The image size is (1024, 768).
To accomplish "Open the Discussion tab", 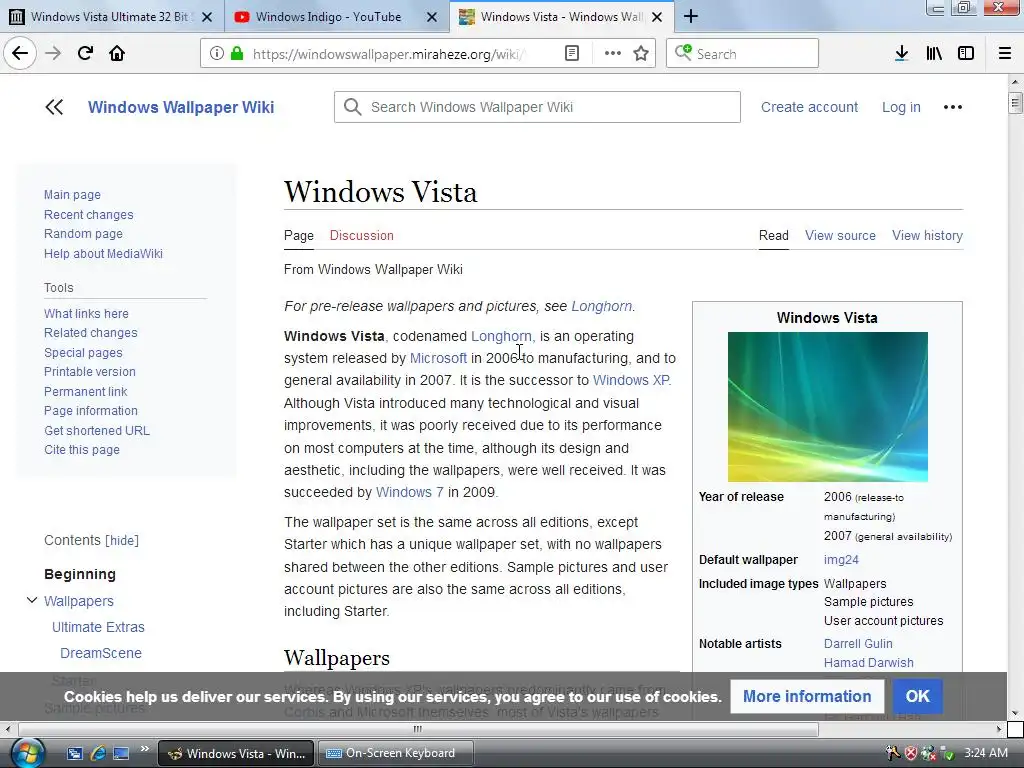I will 362,235.
